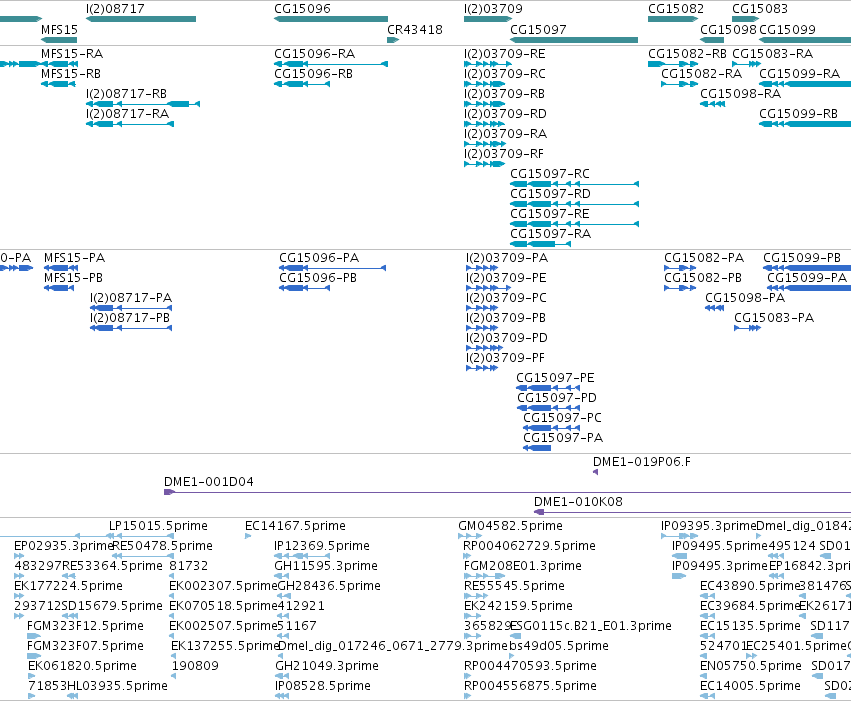Select transcript CG15097-RE
This screenshot has width=851, height=701.
(x=575, y=225)
